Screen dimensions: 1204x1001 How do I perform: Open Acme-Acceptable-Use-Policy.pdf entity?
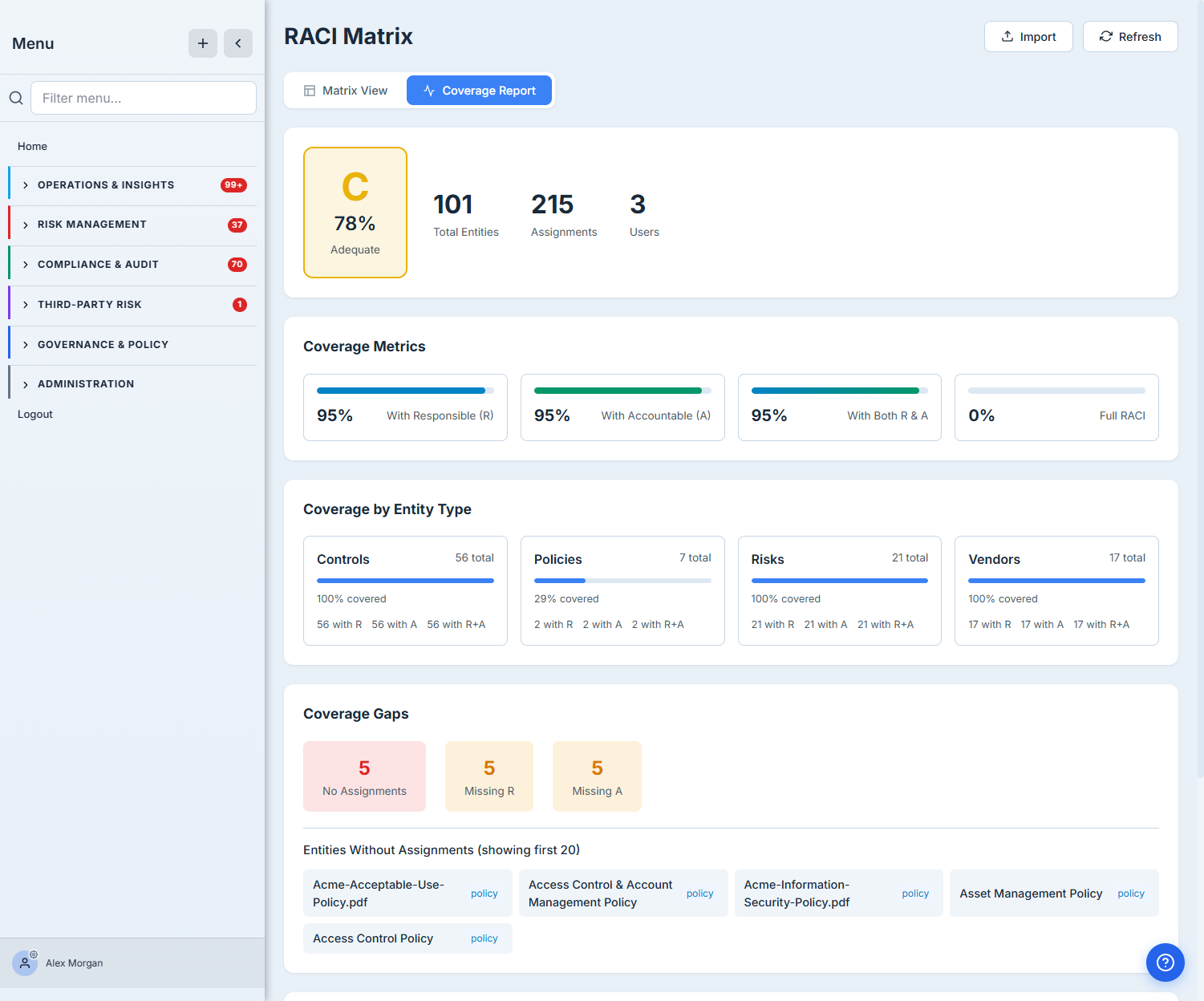point(407,894)
